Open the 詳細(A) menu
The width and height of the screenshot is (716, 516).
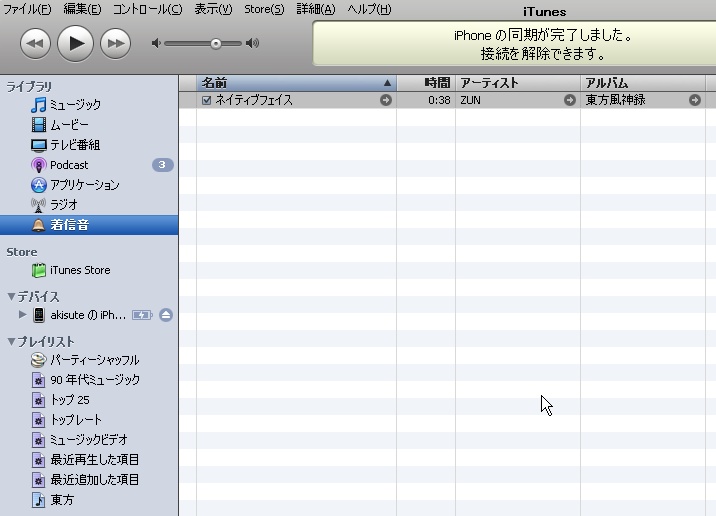[316, 9]
